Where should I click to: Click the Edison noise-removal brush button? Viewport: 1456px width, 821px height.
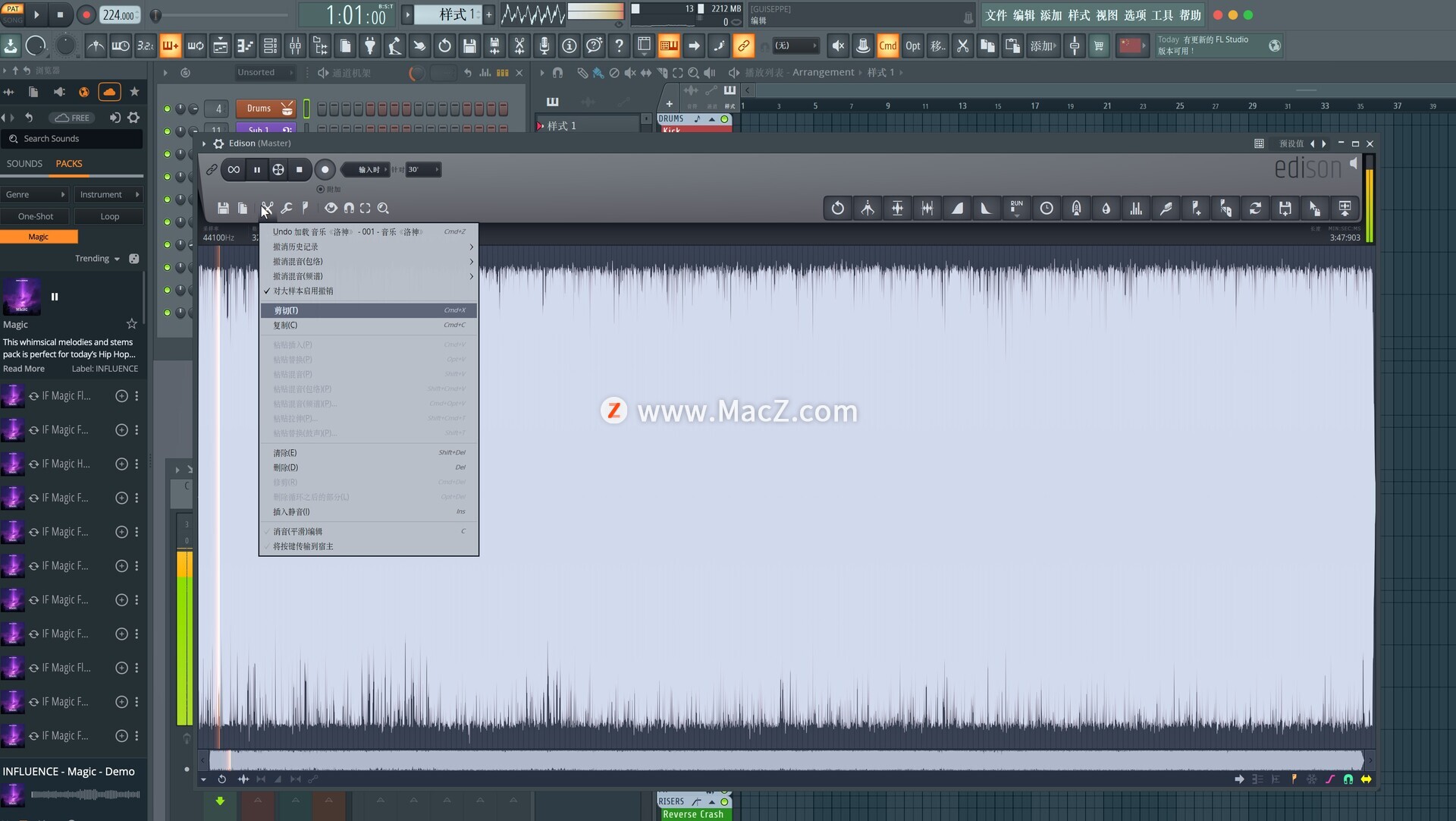point(1166,208)
